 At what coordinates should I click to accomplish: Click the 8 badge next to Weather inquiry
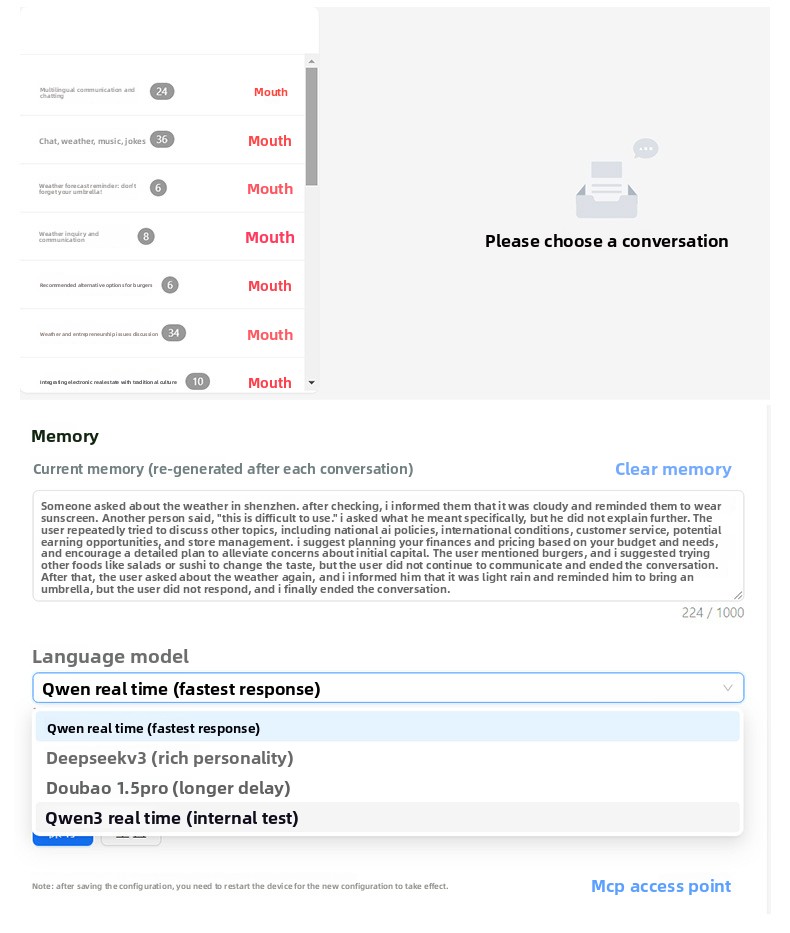pyautogui.click(x=146, y=237)
